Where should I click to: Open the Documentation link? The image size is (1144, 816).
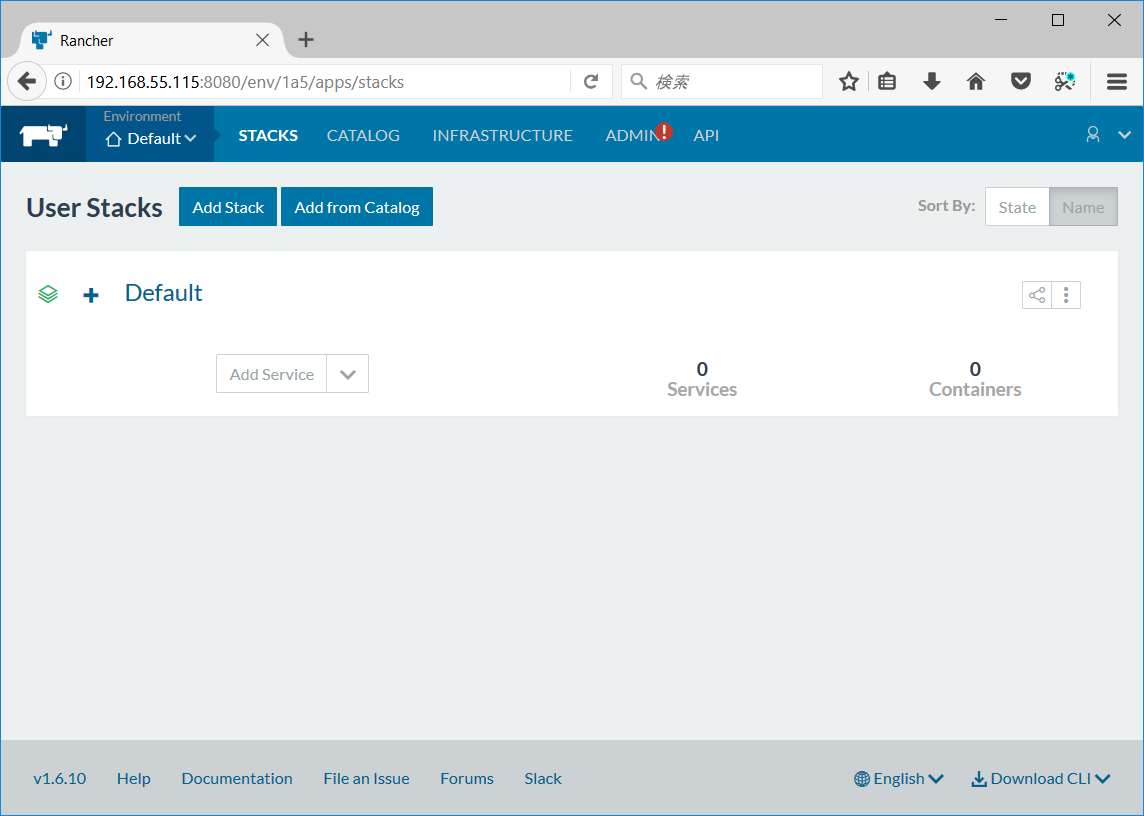click(x=237, y=779)
